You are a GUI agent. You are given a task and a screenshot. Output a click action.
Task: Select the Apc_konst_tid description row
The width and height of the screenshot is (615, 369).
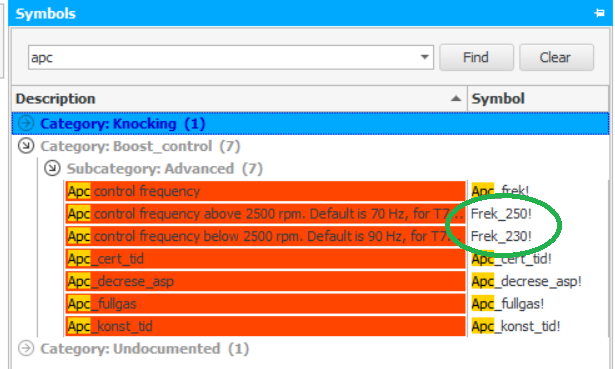(x=266, y=326)
